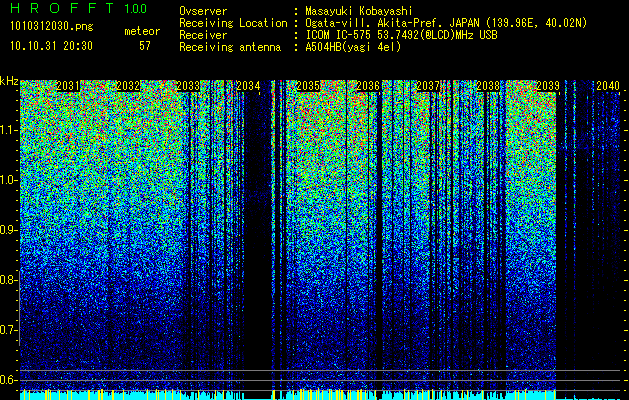Click the 2037 time marker

428,86
